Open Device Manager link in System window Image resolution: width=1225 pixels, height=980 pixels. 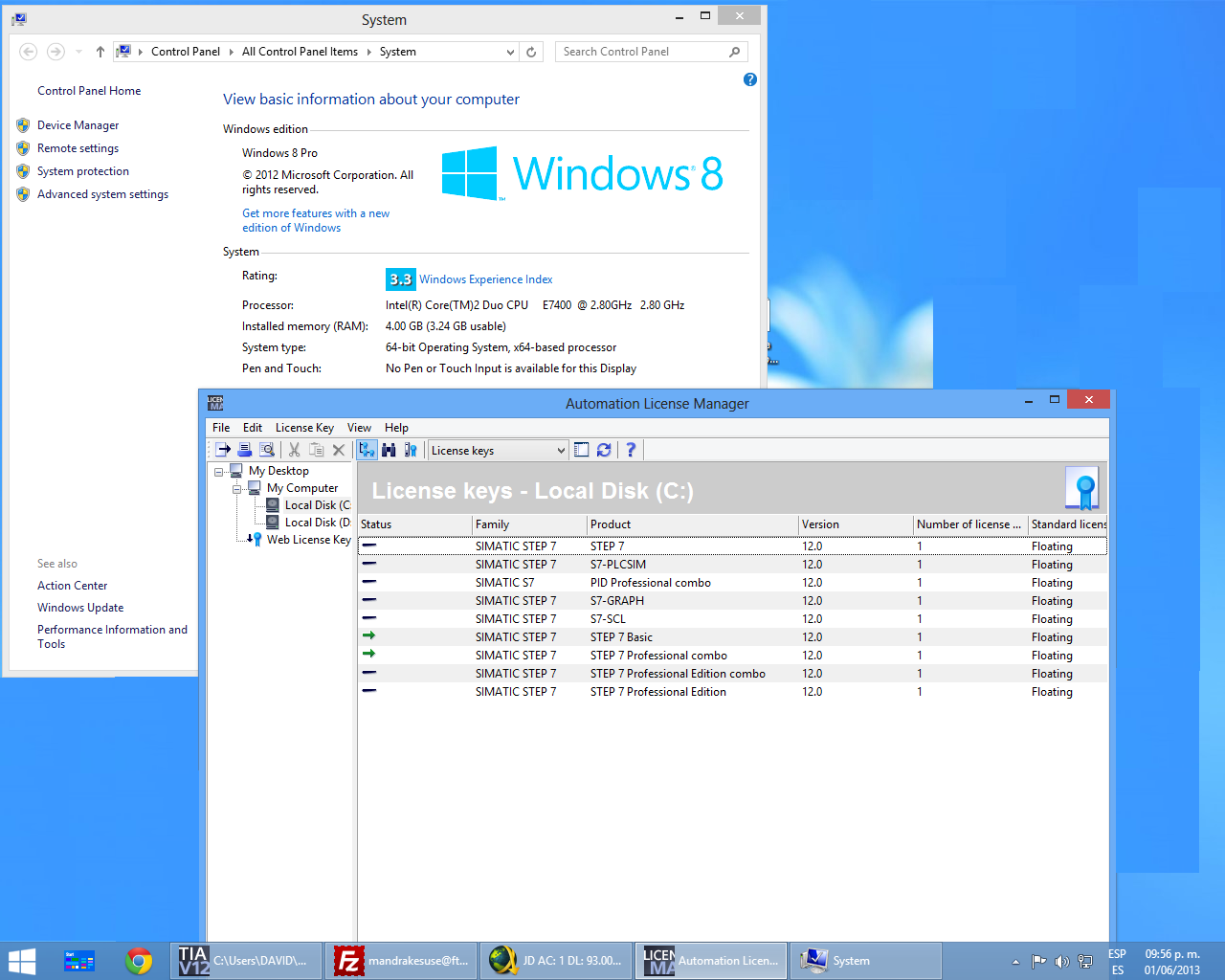point(78,125)
